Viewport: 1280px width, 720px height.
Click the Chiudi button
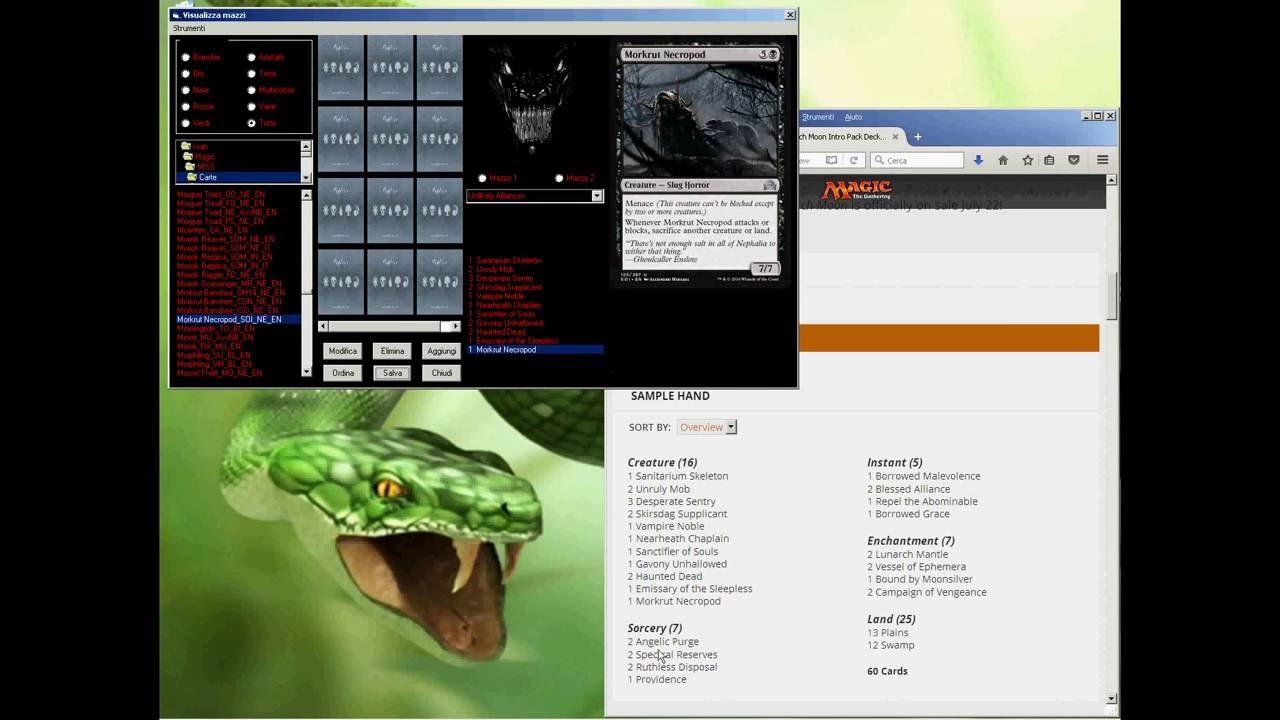441,373
